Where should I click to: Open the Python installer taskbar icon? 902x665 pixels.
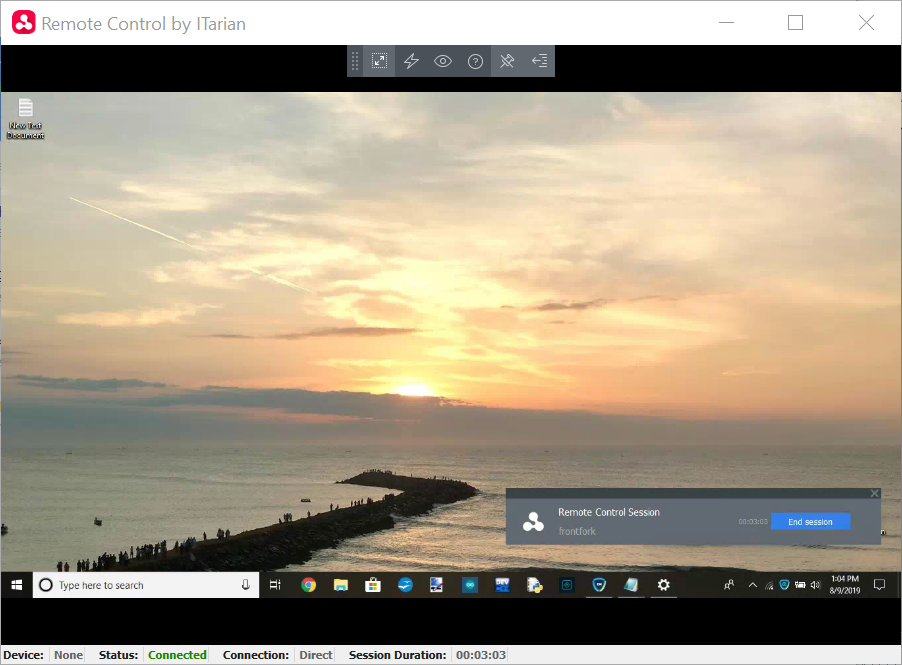[x=534, y=585]
